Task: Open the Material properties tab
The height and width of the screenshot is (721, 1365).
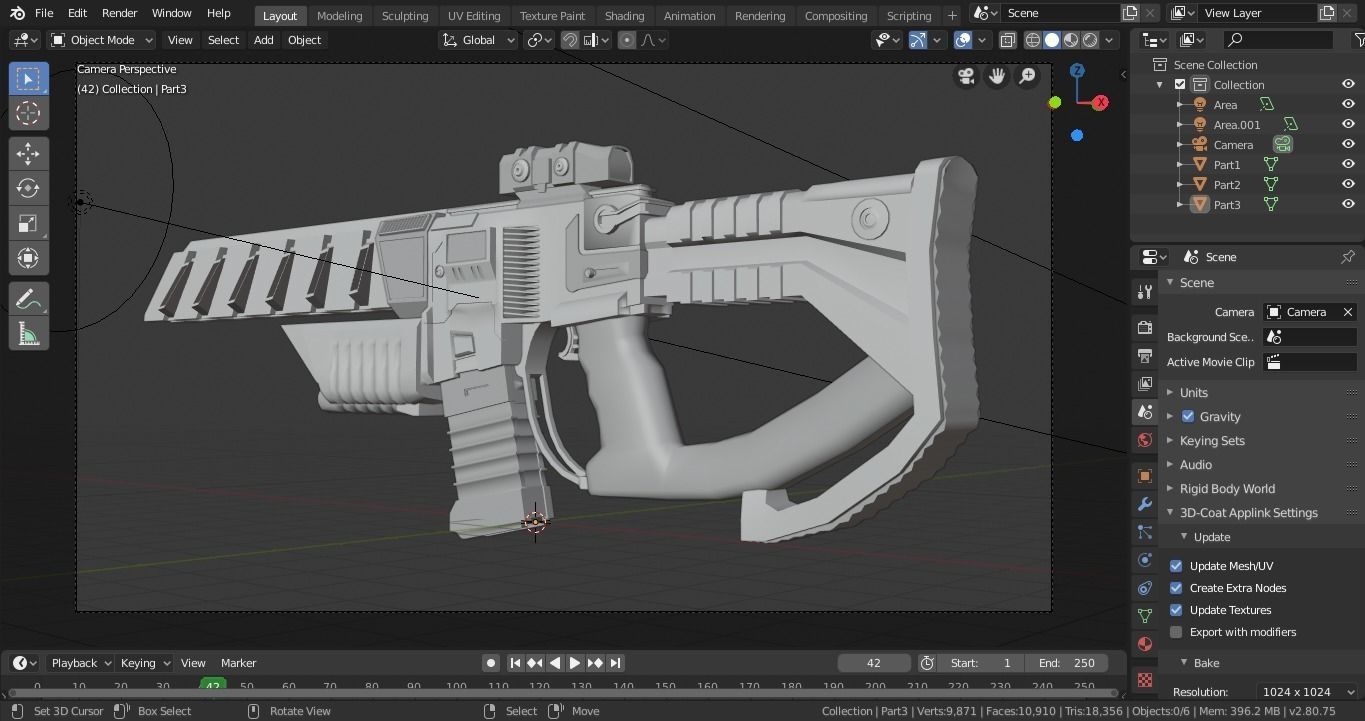Action: click(x=1145, y=644)
